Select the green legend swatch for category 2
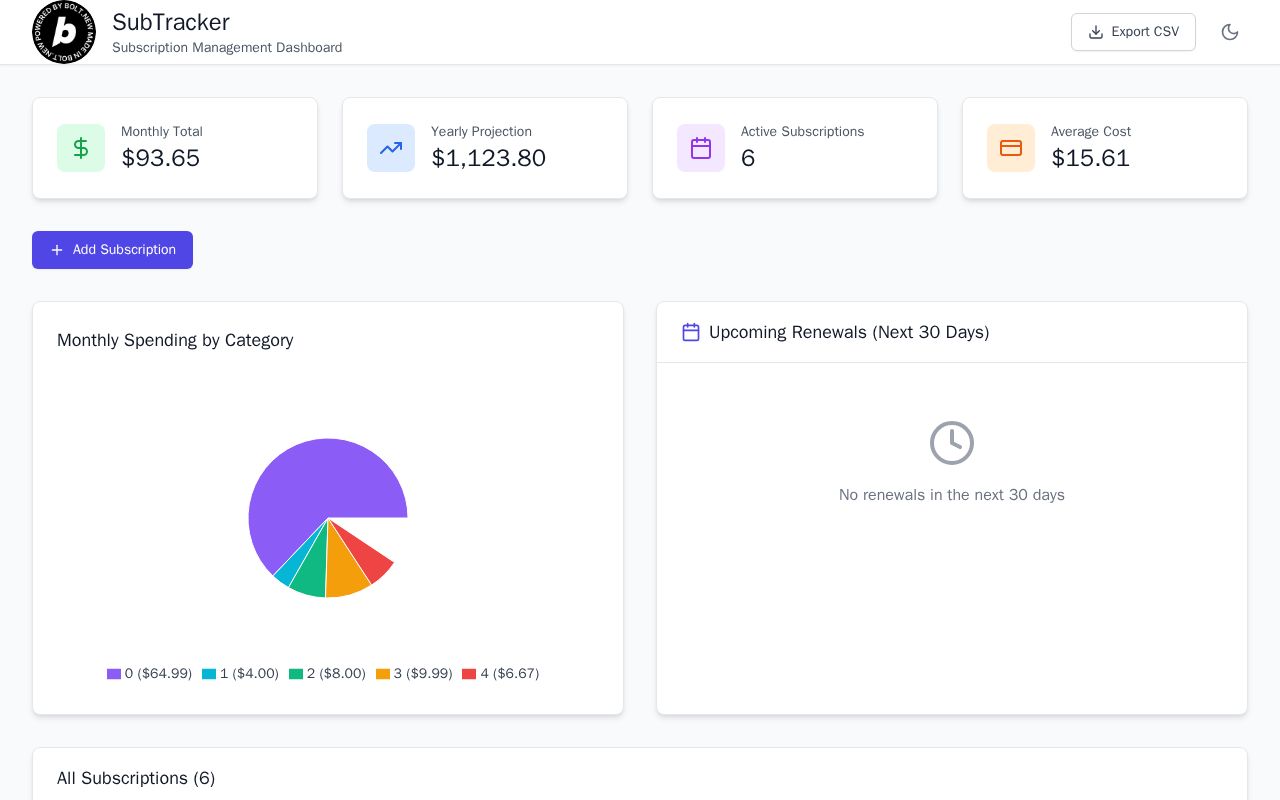1280x800 pixels. coord(296,674)
